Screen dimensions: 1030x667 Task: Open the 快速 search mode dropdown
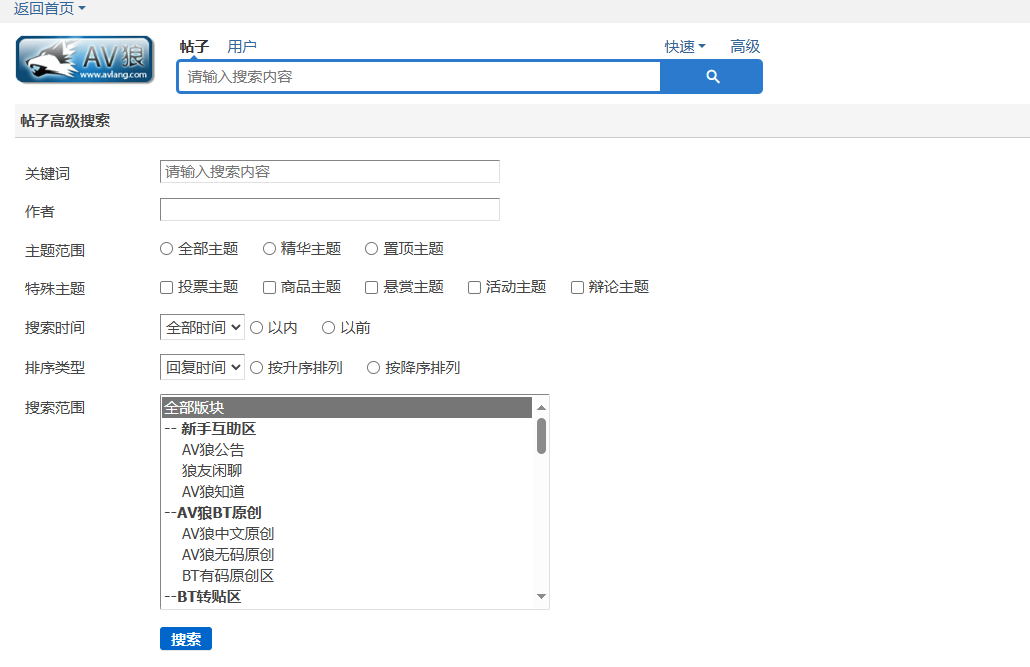[x=685, y=46]
